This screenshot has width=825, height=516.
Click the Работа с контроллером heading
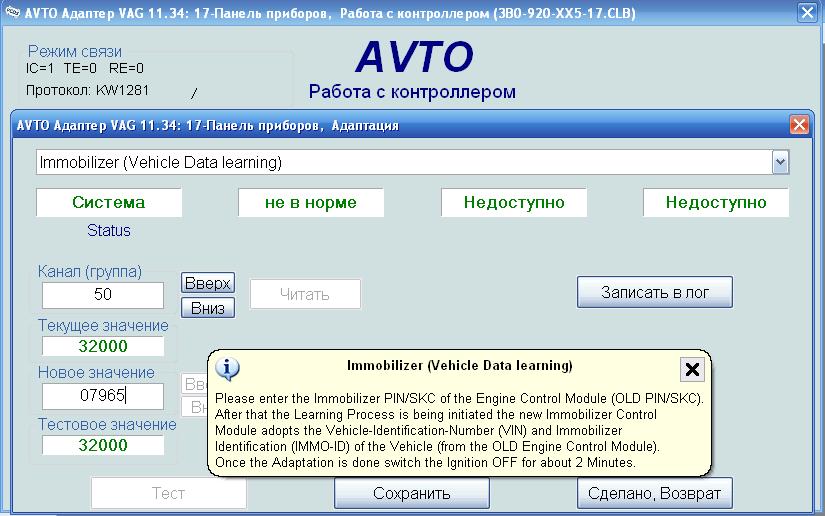pyautogui.click(x=412, y=92)
